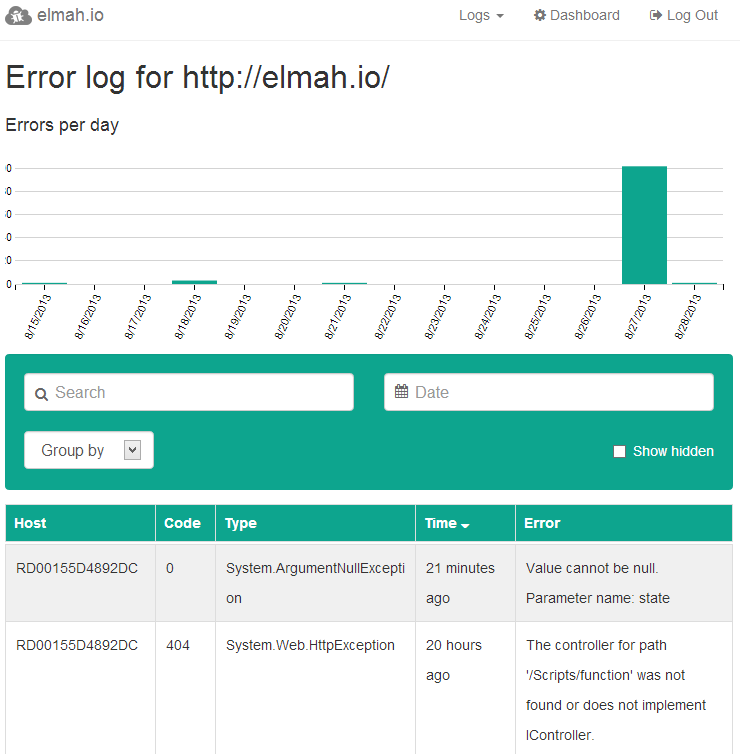Screen dimensions: 740x754
Task: Go to the elmah.io home link
Action: [54, 15]
